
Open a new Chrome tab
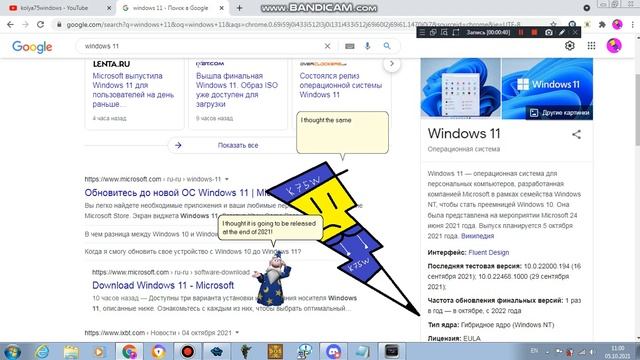[x=240, y=8]
